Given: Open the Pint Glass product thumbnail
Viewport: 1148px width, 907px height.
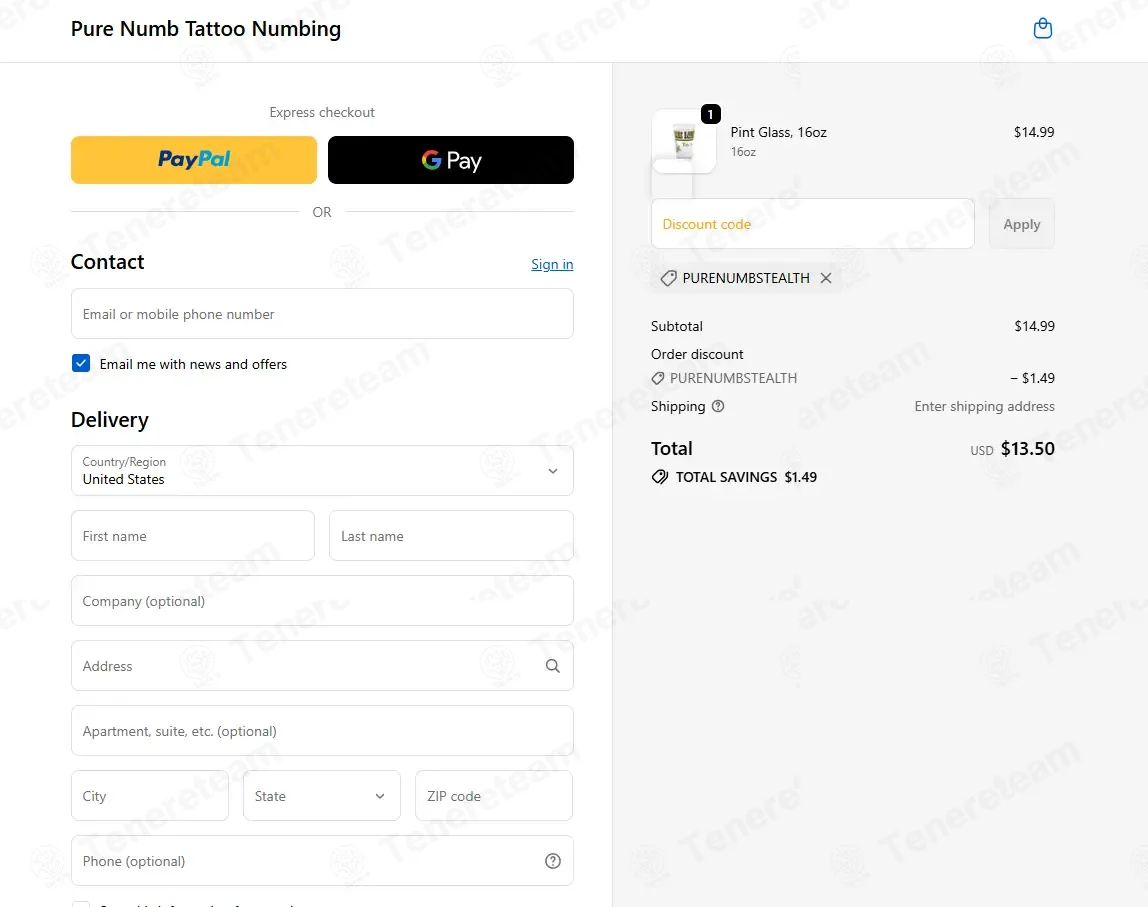Looking at the screenshot, I should point(684,141).
